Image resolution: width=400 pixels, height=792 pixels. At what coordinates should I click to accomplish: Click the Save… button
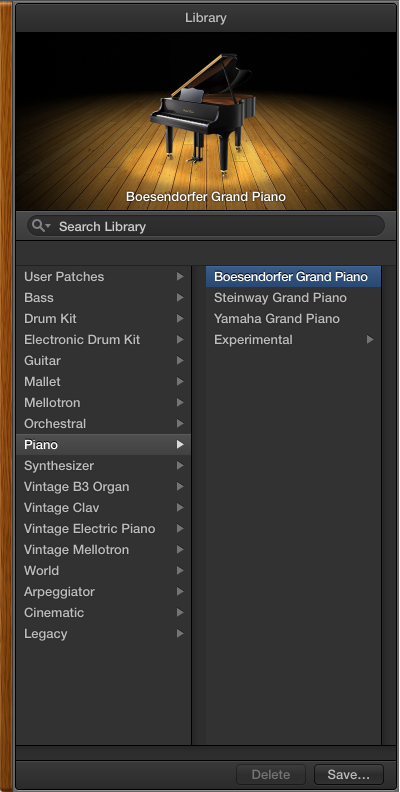click(348, 774)
